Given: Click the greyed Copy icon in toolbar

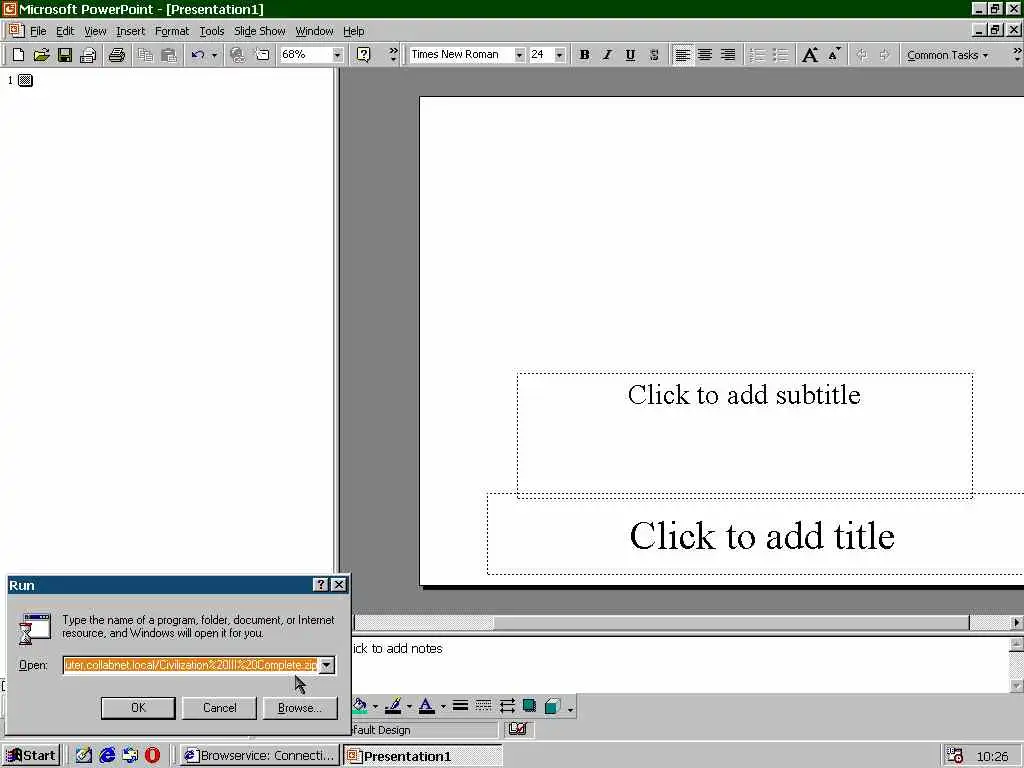Looking at the screenshot, I should pos(145,55).
